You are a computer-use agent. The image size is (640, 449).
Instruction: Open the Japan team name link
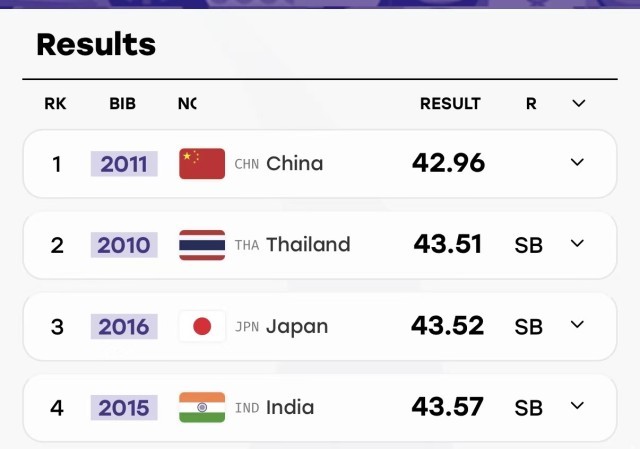[297, 327]
